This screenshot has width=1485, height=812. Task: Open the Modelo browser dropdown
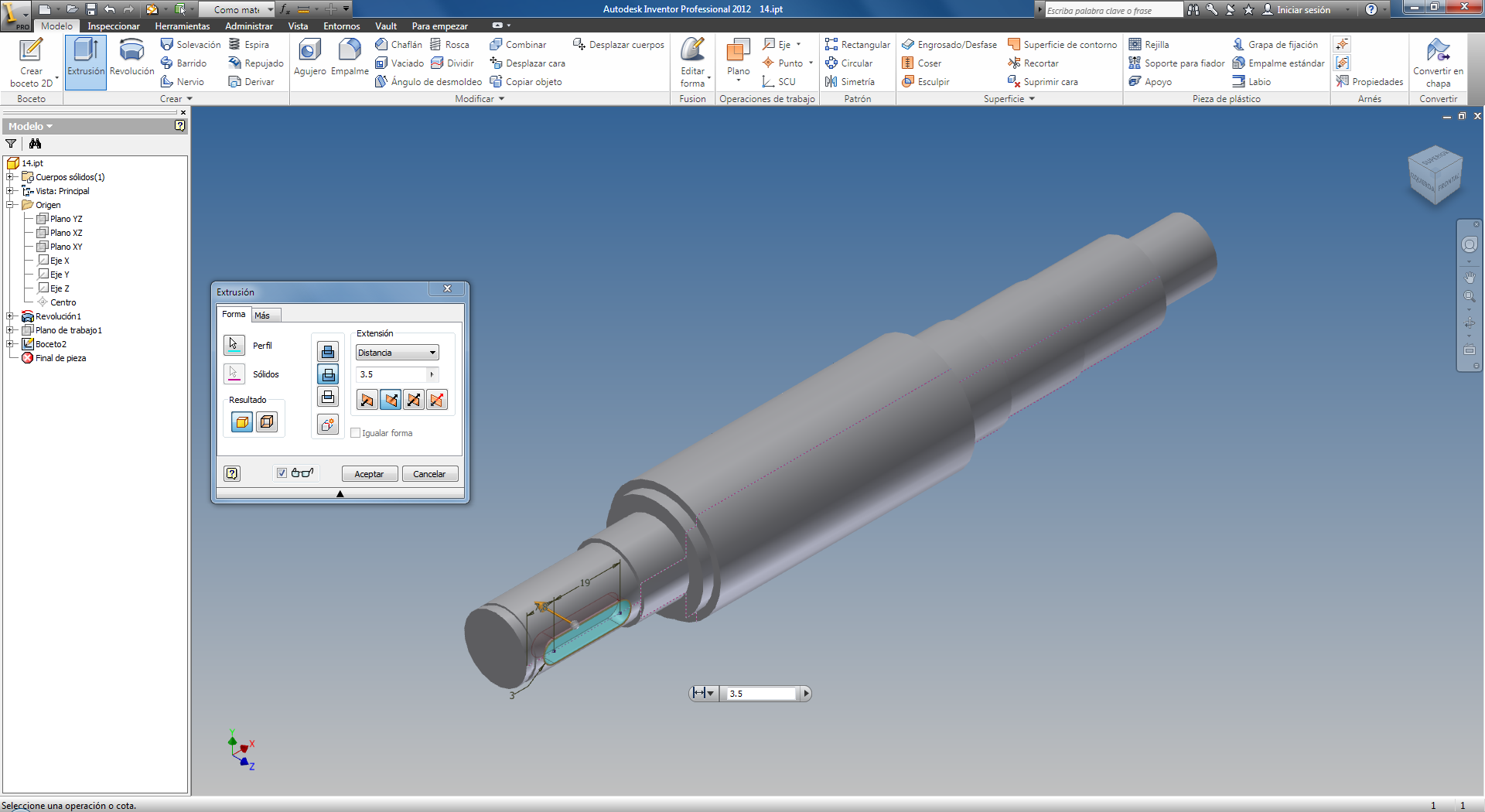coord(31,126)
